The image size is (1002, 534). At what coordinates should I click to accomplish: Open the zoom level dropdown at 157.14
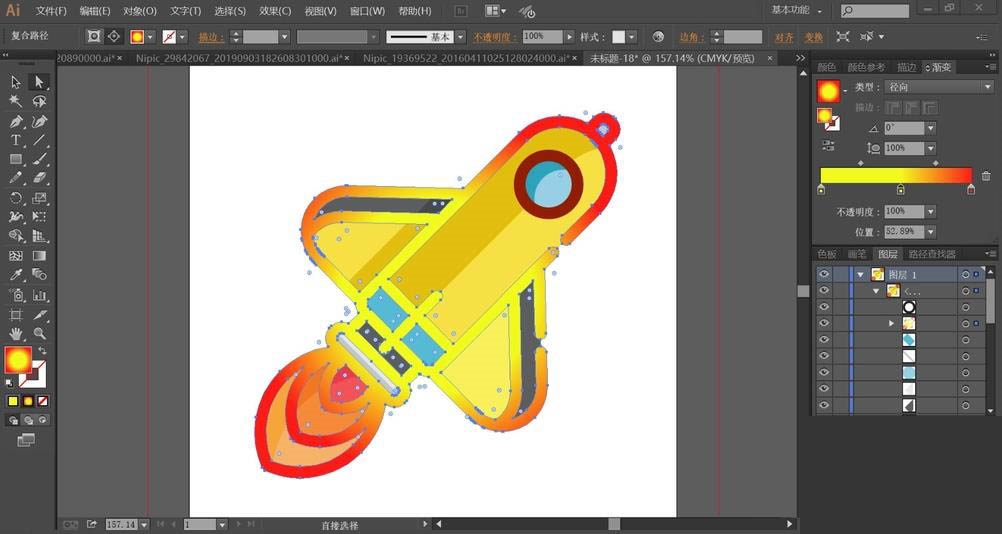pyautogui.click(x=144, y=524)
